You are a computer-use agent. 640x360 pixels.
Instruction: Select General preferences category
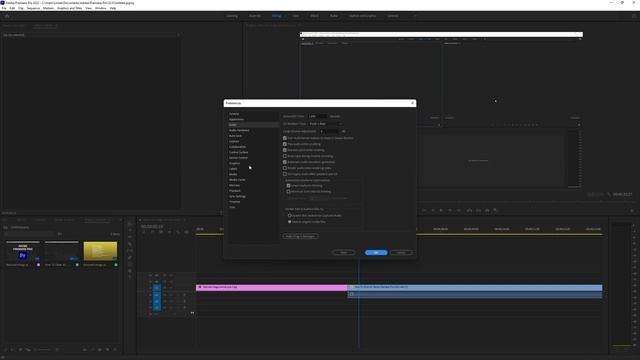click(x=234, y=114)
